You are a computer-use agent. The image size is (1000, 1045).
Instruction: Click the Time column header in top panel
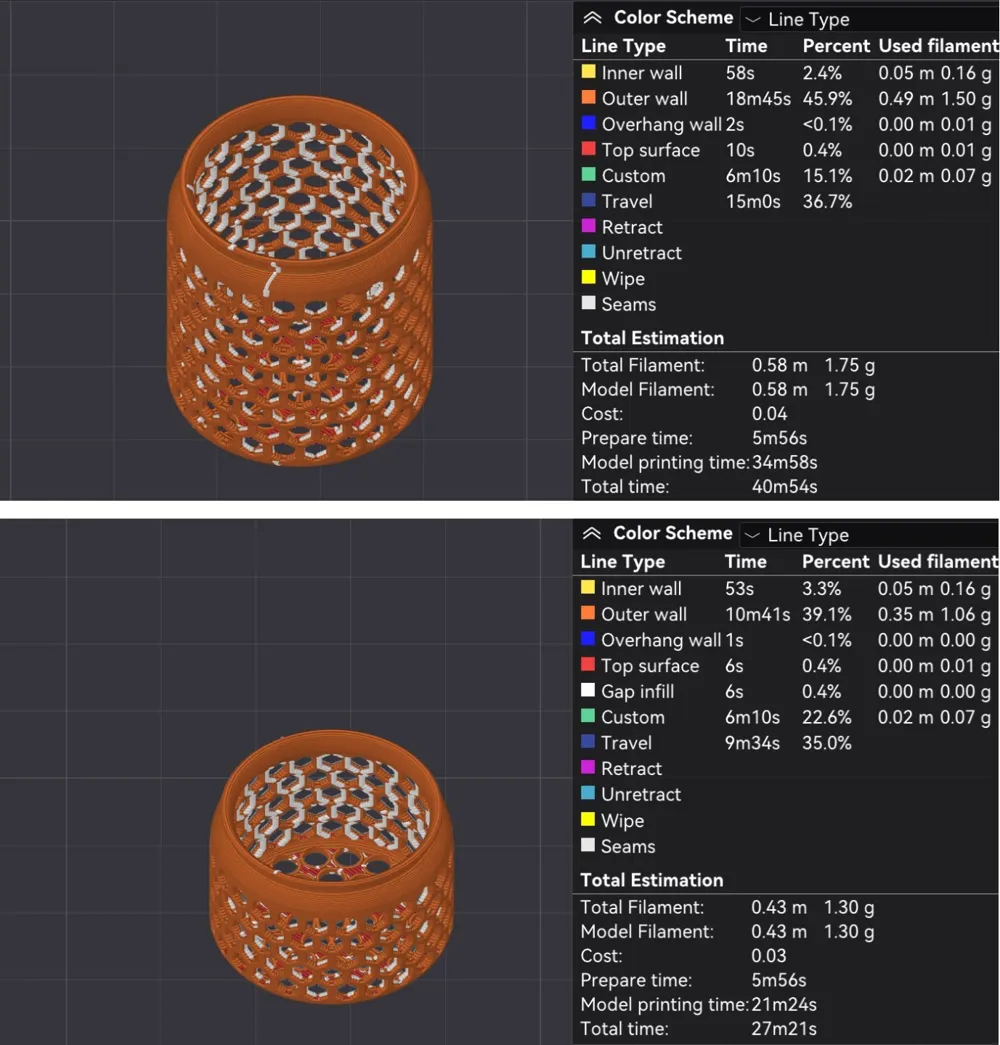pos(746,46)
